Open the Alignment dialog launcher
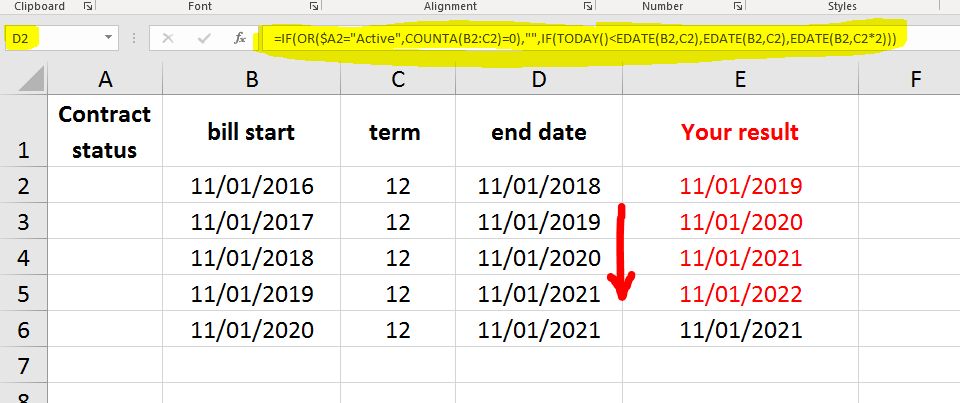Screen dimensions: 960x403 (588, 6)
